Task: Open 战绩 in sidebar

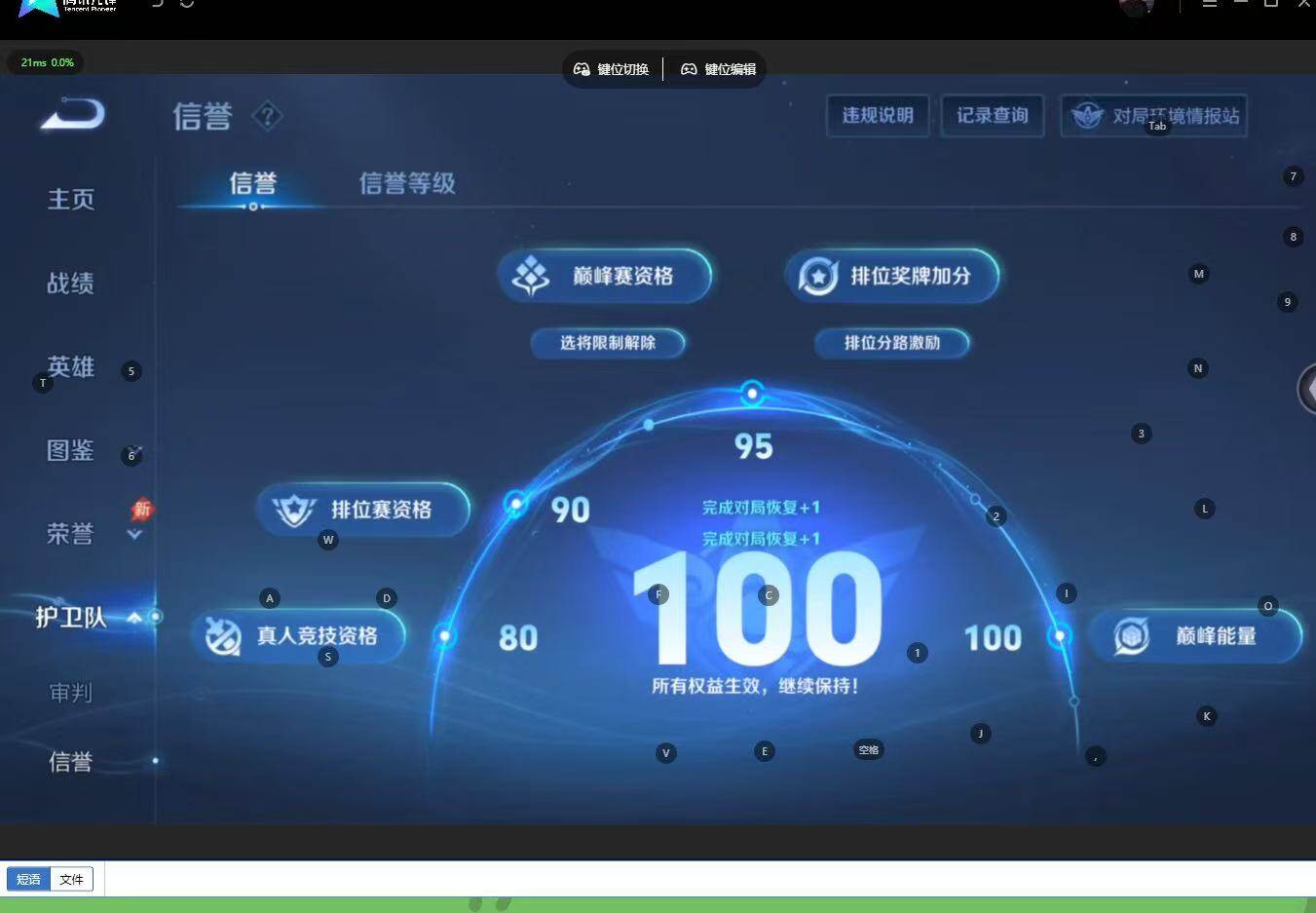Action: [x=71, y=283]
